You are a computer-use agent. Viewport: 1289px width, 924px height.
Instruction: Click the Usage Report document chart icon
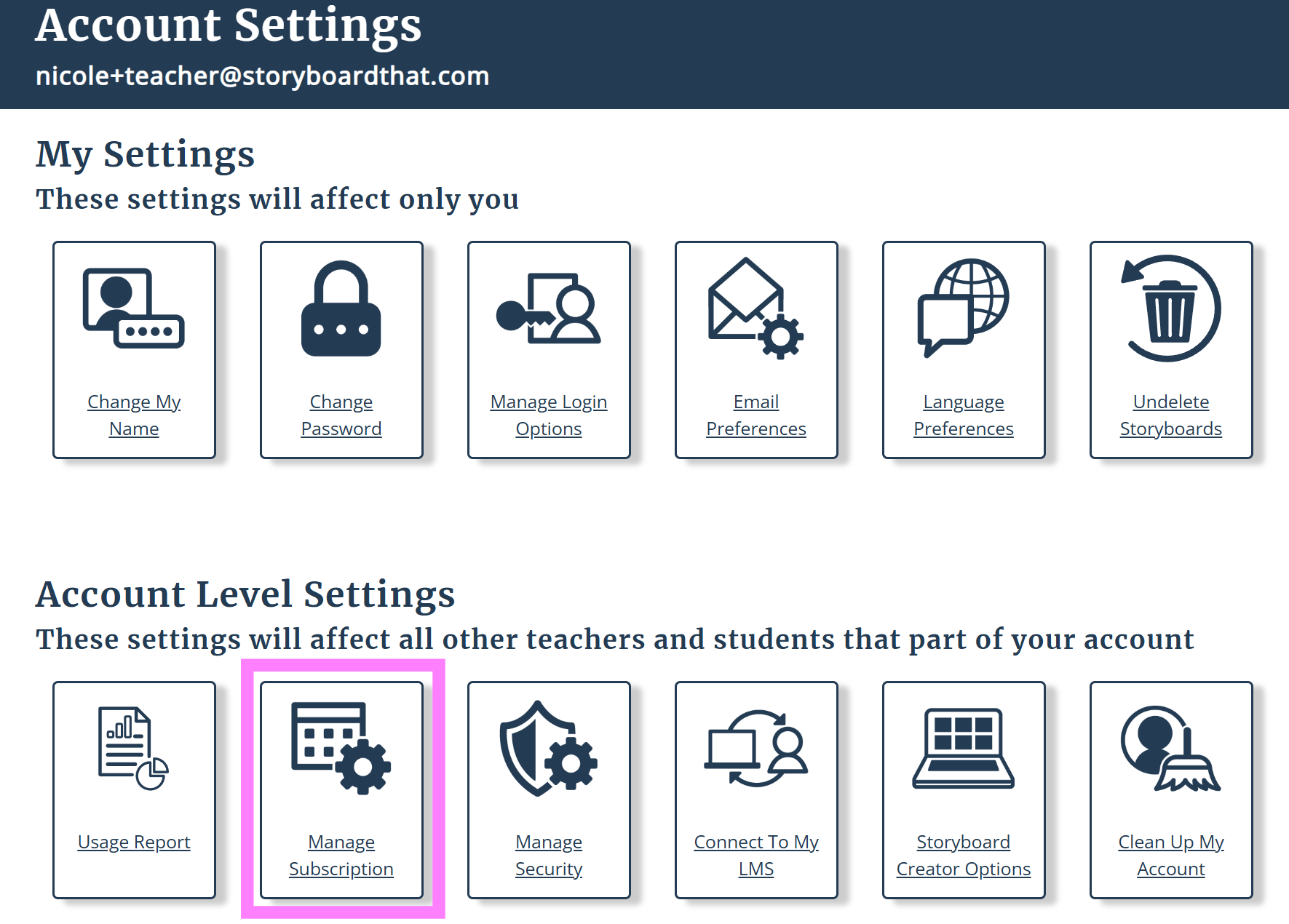coord(134,749)
